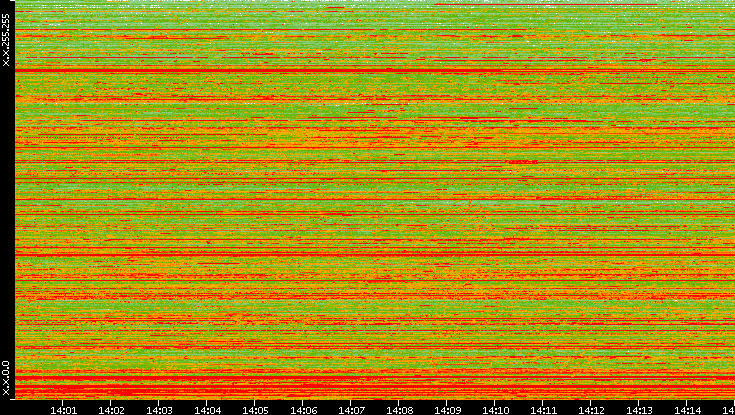Click the 14:01 time axis label

click(63, 410)
